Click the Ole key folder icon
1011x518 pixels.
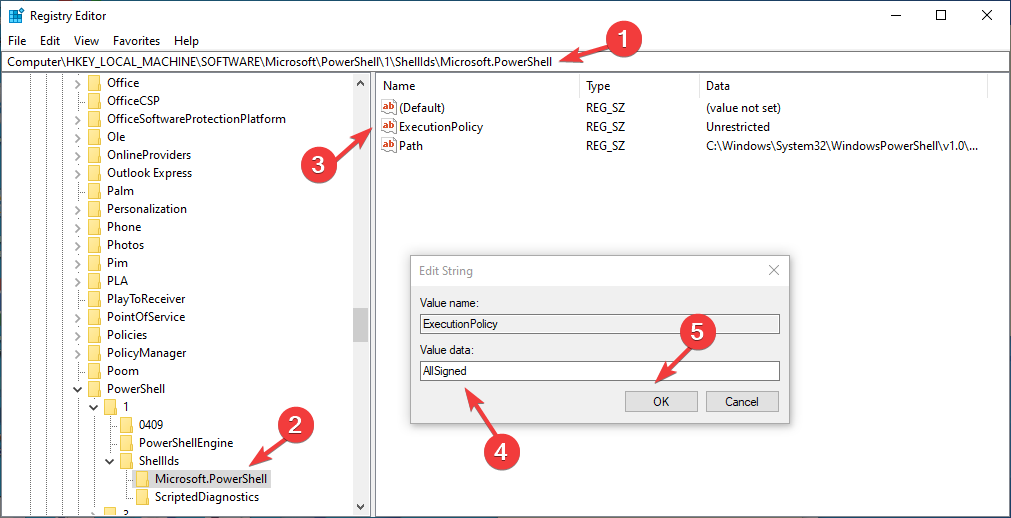tap(95, 137)
